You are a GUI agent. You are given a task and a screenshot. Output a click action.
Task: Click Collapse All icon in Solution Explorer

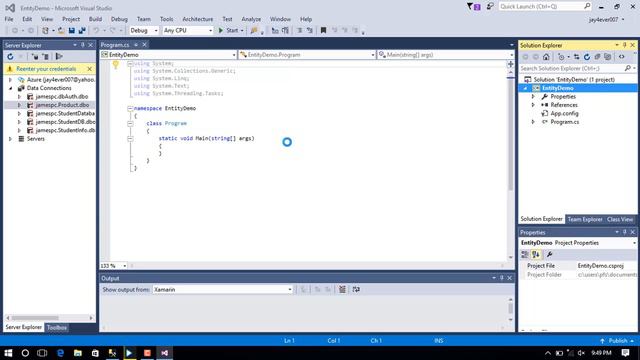click(x=598, y=57)
